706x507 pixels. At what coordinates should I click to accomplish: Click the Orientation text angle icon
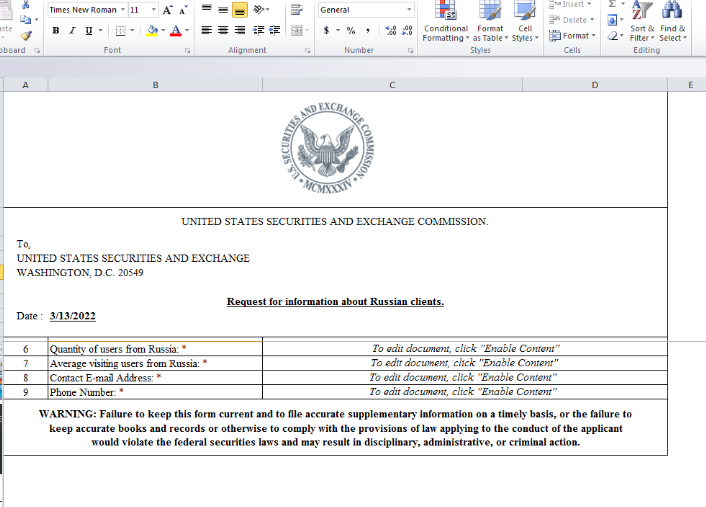[258, 9]
